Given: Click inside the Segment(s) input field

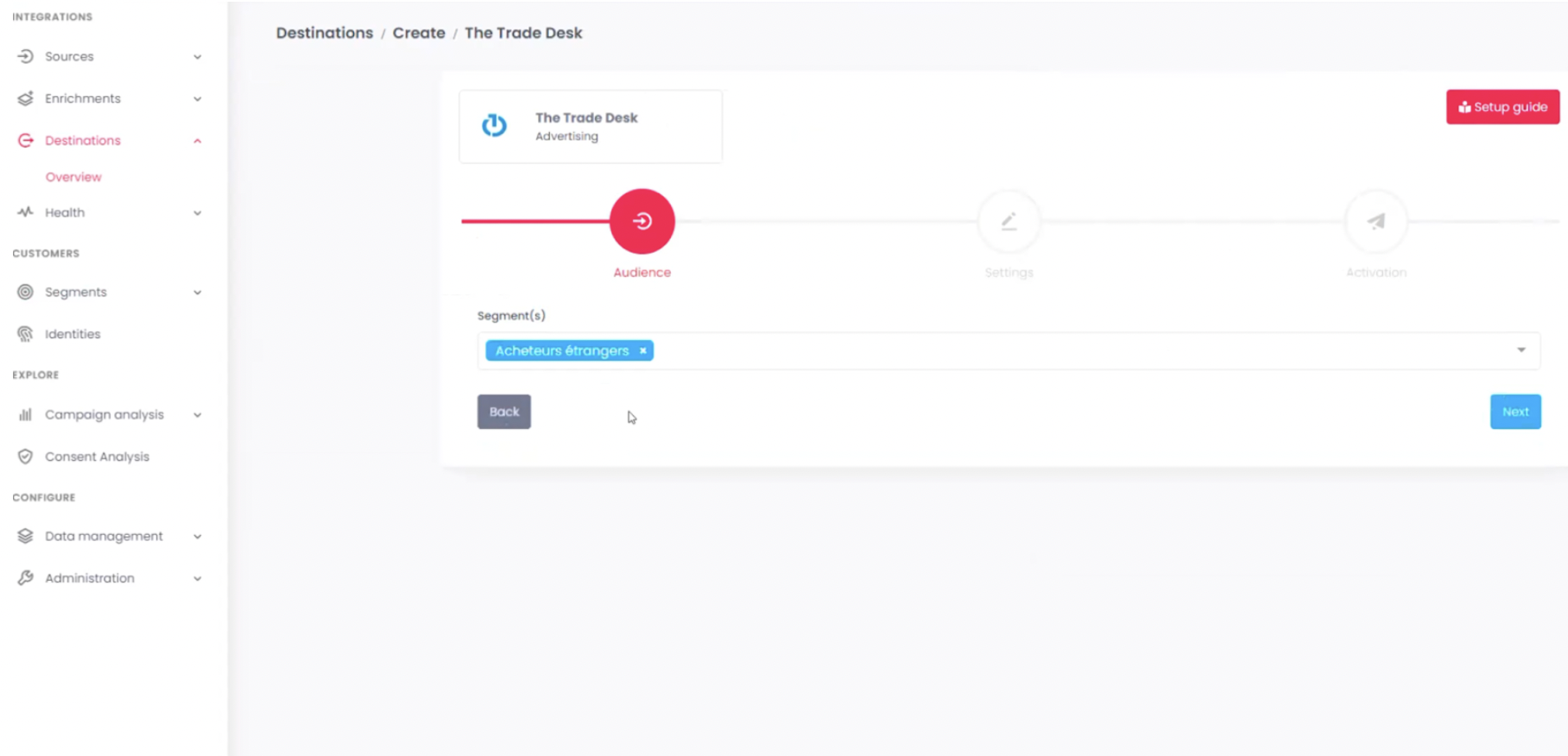Looking at the screenshot, I should (x=1008, y=350).
